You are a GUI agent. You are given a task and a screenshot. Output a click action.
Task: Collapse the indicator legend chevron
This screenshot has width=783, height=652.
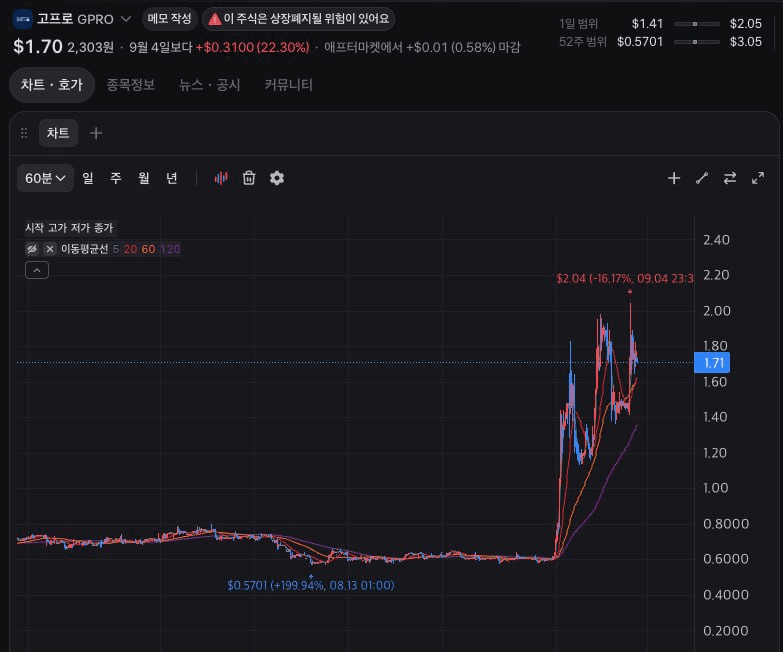[x=37, y=270]
